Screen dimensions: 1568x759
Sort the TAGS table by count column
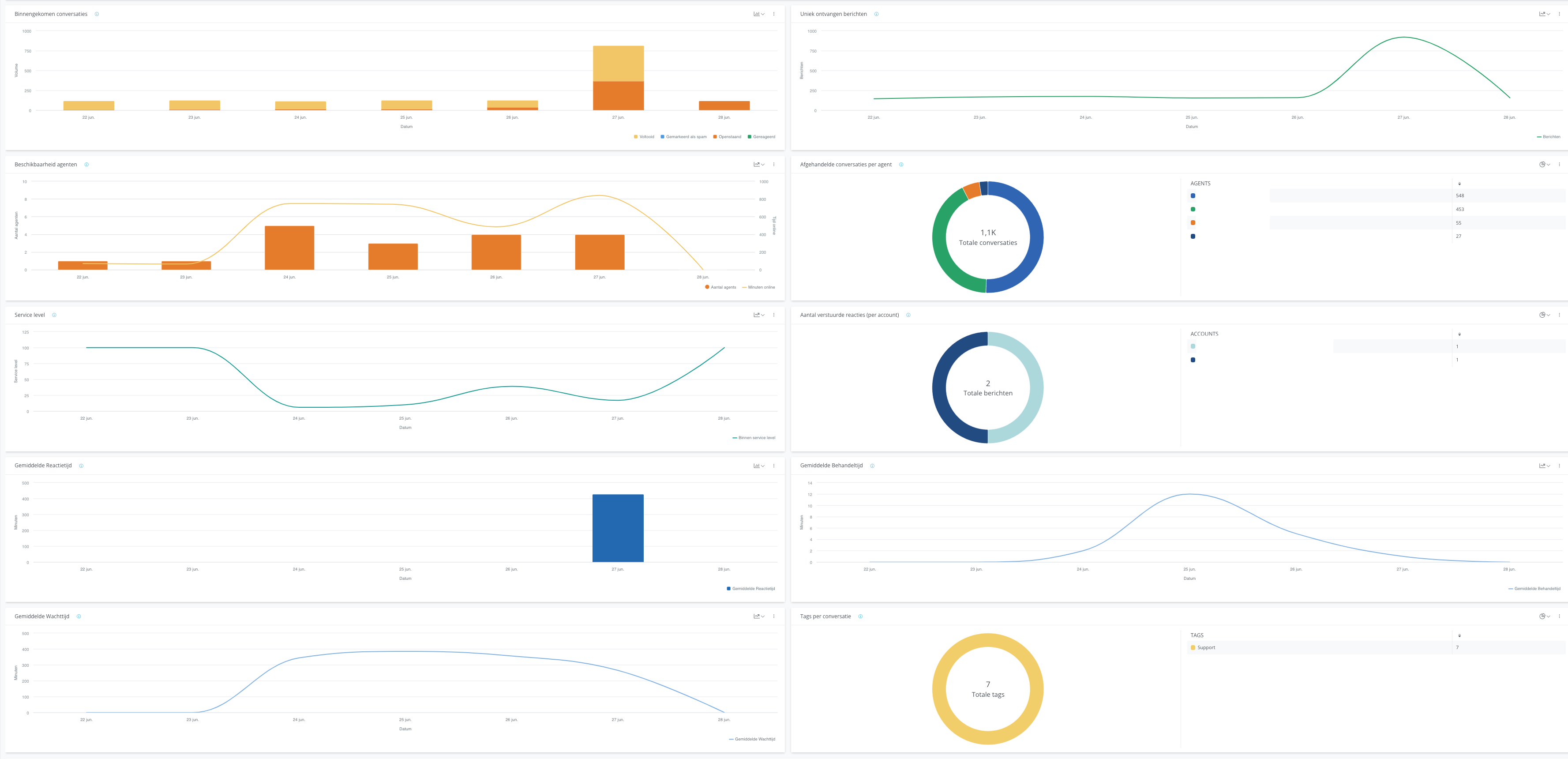click(x=1459, y=635)
